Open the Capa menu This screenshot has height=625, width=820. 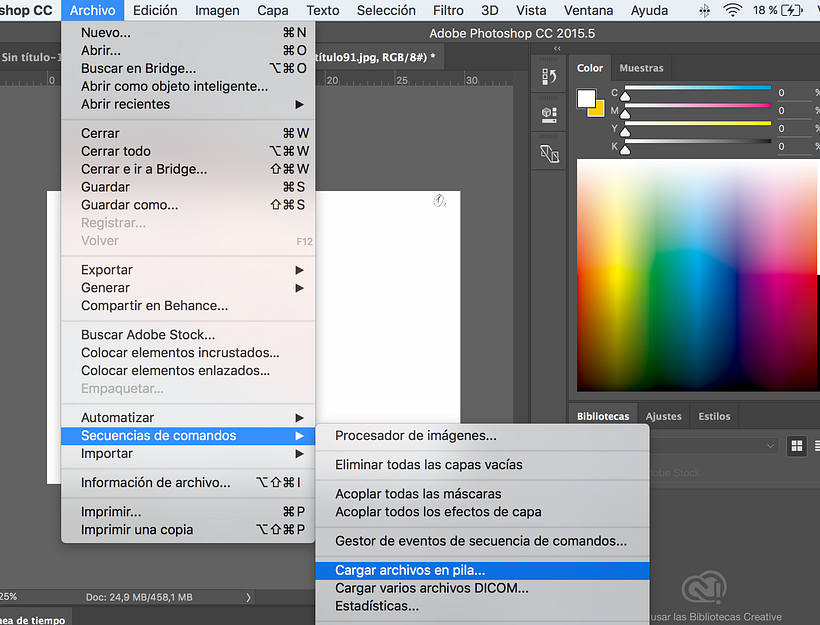pos(272,10)
